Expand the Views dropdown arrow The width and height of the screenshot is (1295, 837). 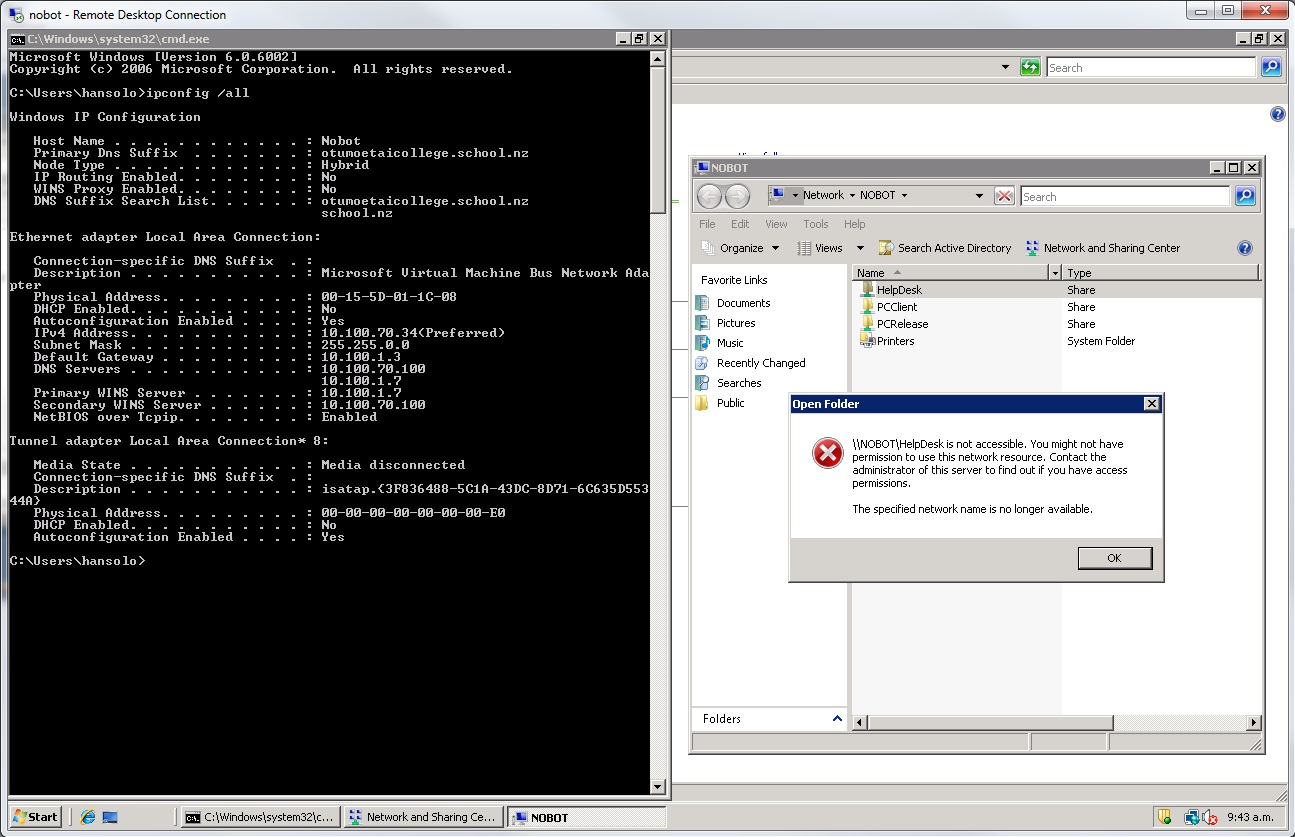pyautogui.click(x=860, y=248)
